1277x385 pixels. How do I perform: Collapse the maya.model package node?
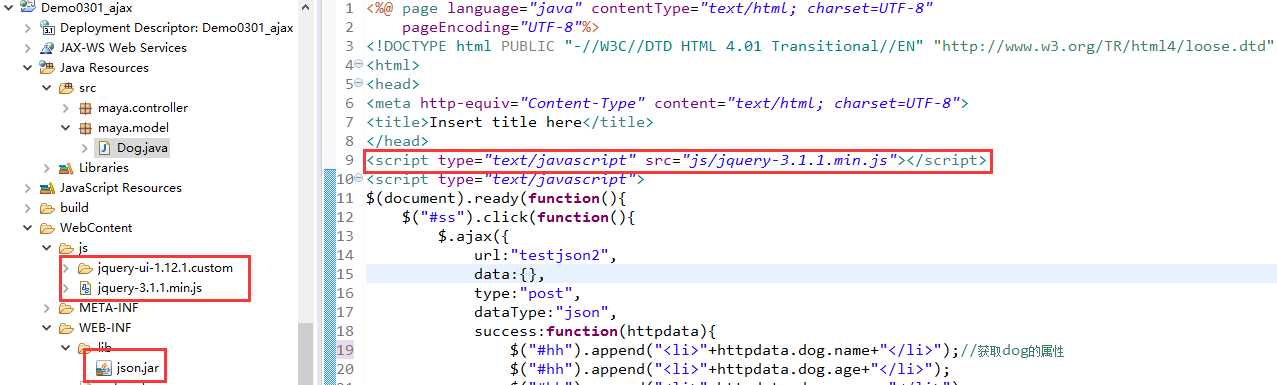[x=66, y=127]
